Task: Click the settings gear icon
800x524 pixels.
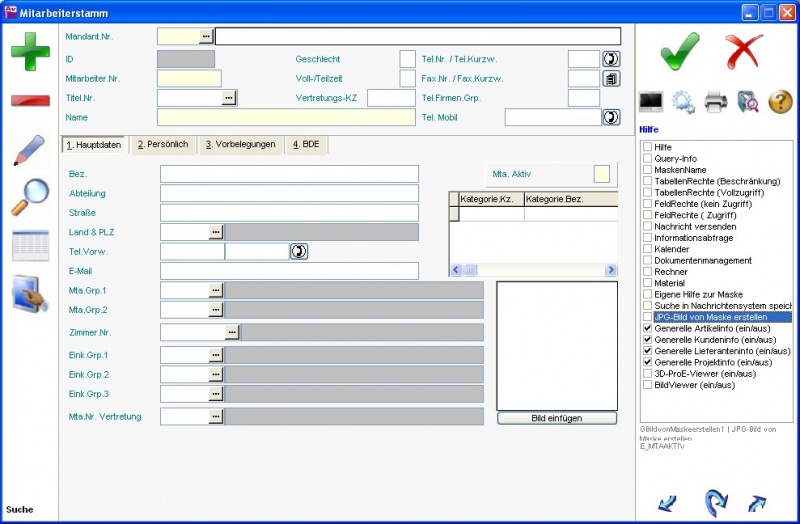Action: [x=683, y=102]
